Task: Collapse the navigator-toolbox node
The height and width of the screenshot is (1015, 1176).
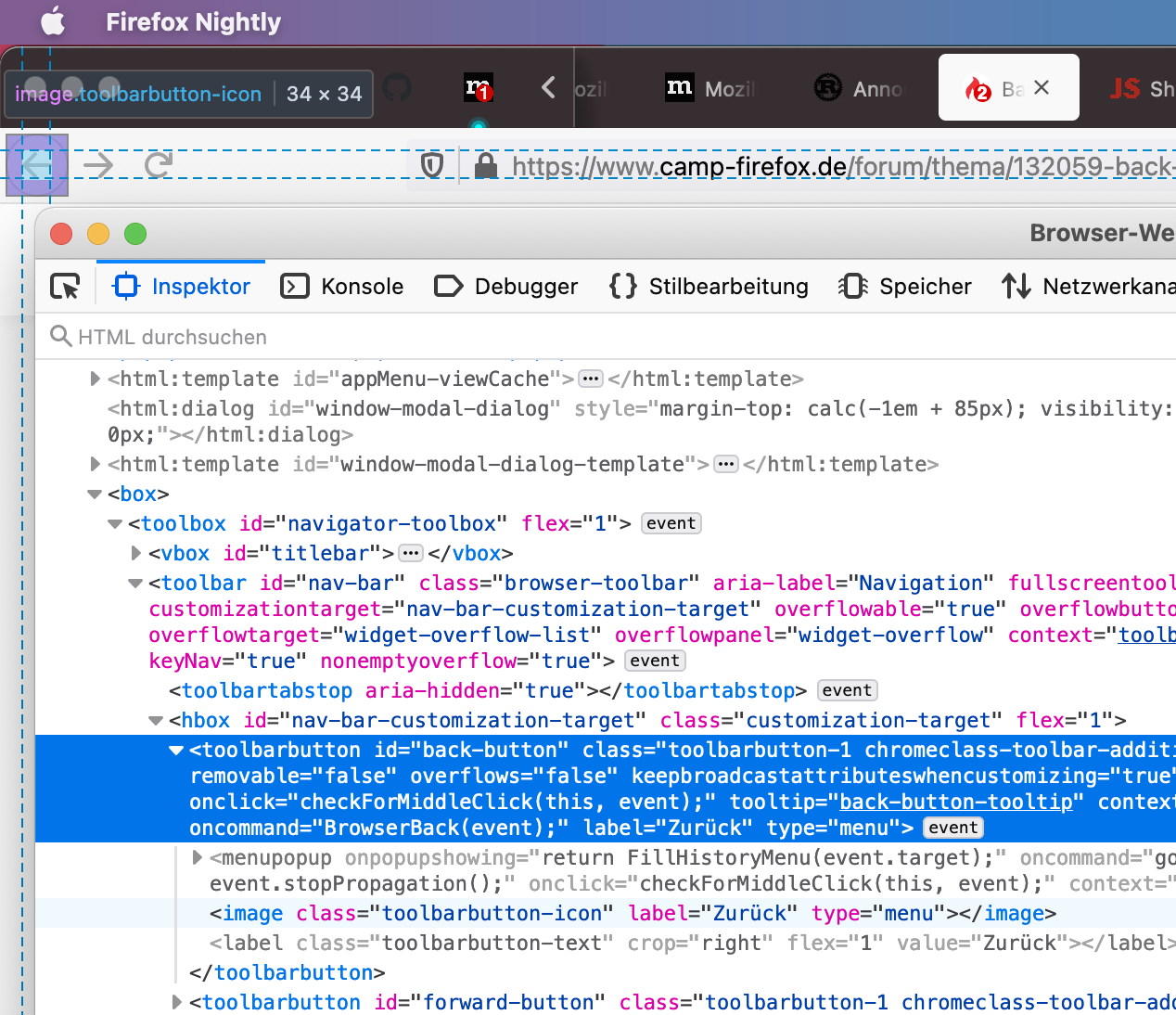Action: coord(115,524)
